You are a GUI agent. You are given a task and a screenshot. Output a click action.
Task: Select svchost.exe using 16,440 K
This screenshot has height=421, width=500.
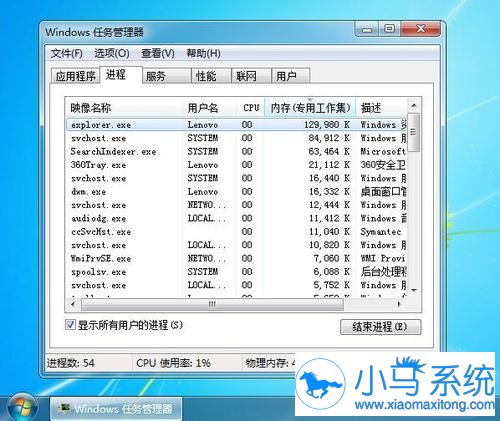(236, 178)
